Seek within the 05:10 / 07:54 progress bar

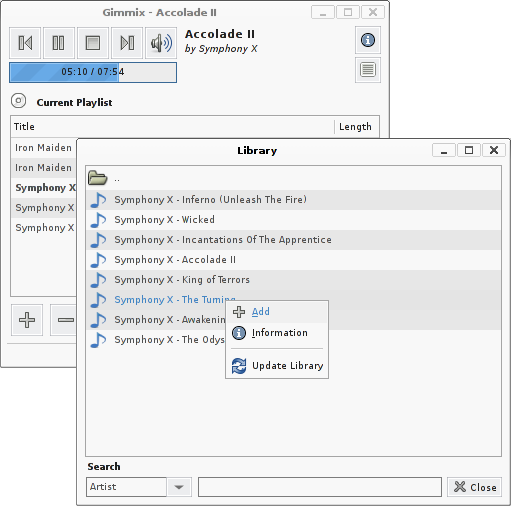coord(93,72)
